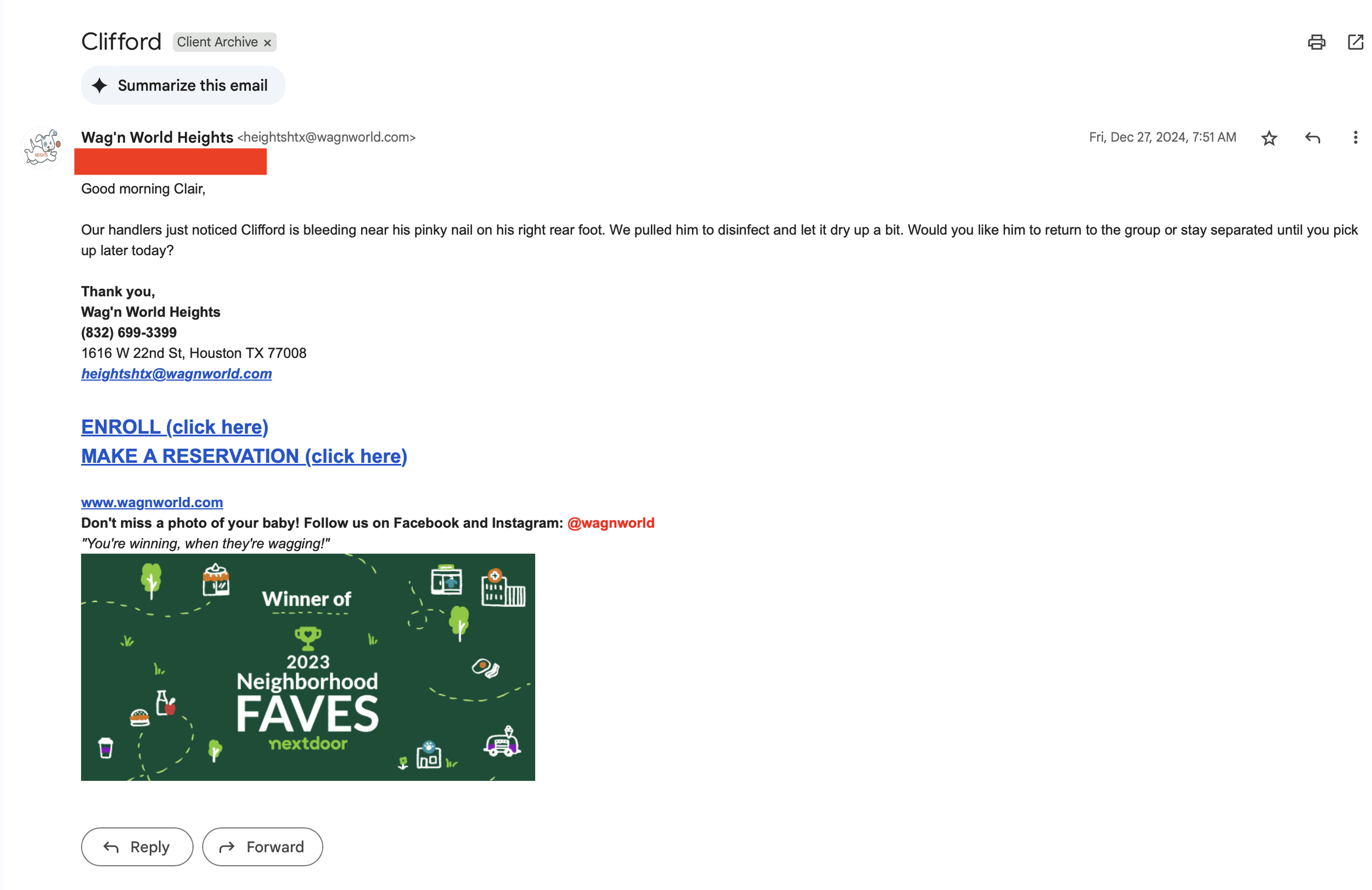Open email in new window icon
Screen dimensions: 1372x890
[x=1356, y=42]
